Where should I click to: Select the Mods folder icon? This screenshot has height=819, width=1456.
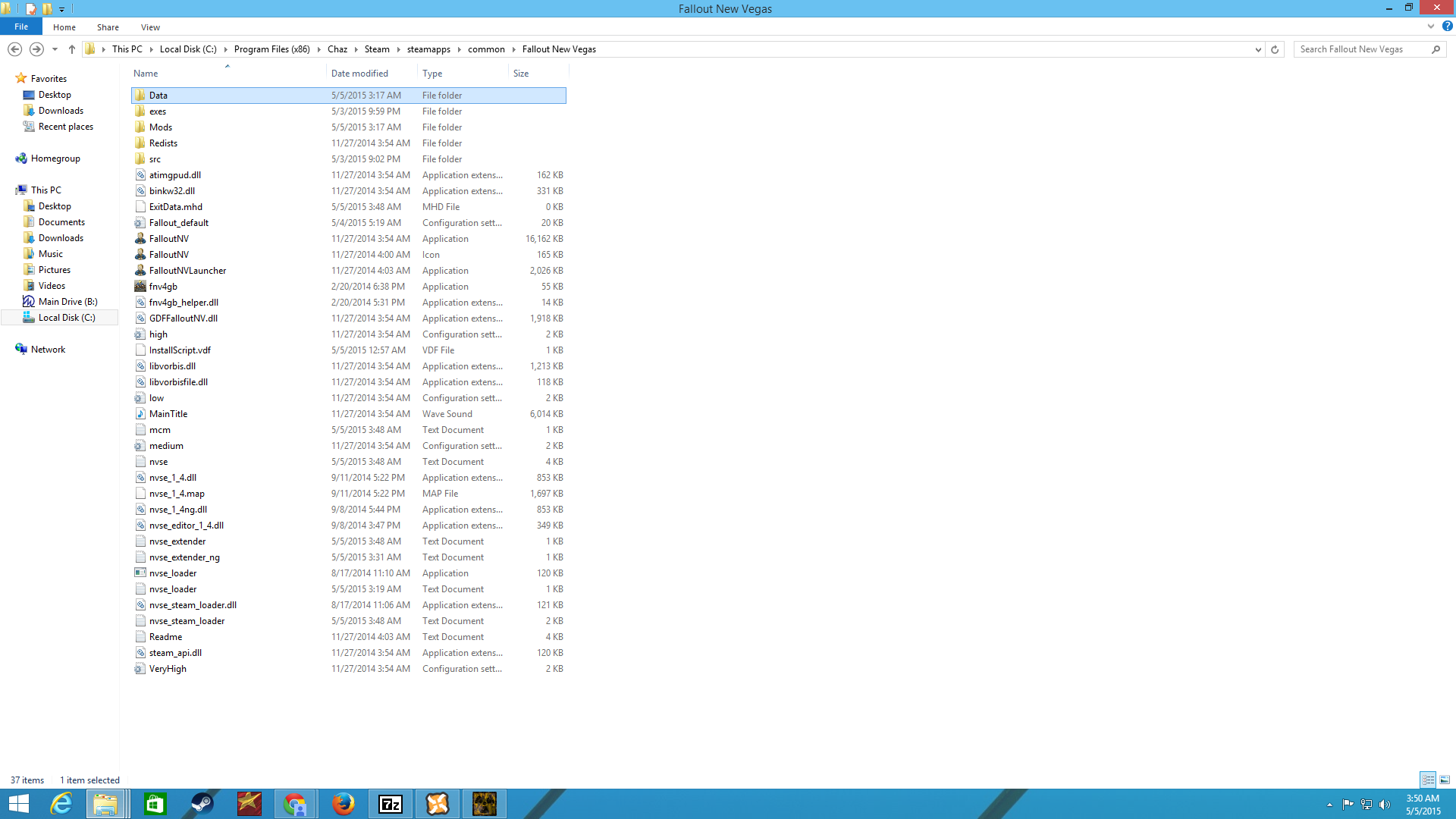pos(140,127)
